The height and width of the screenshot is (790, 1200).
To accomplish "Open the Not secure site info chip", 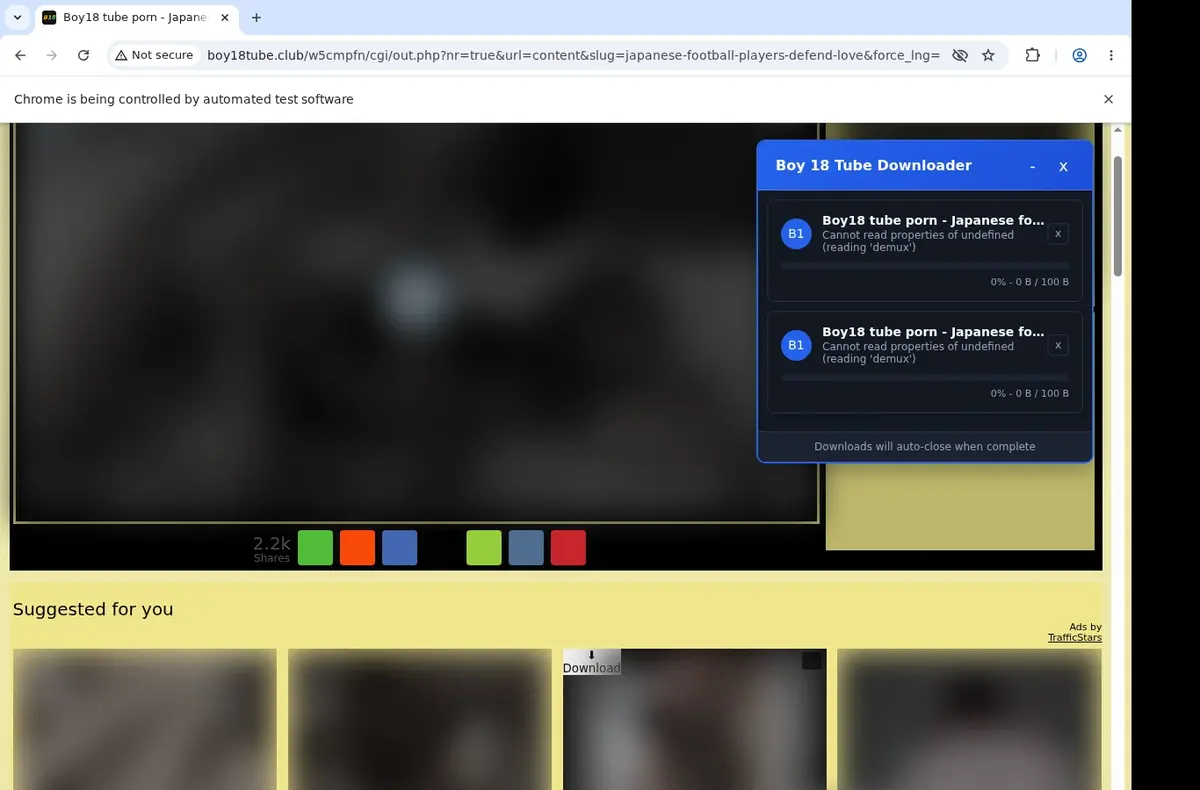I will tap(153, 55).
